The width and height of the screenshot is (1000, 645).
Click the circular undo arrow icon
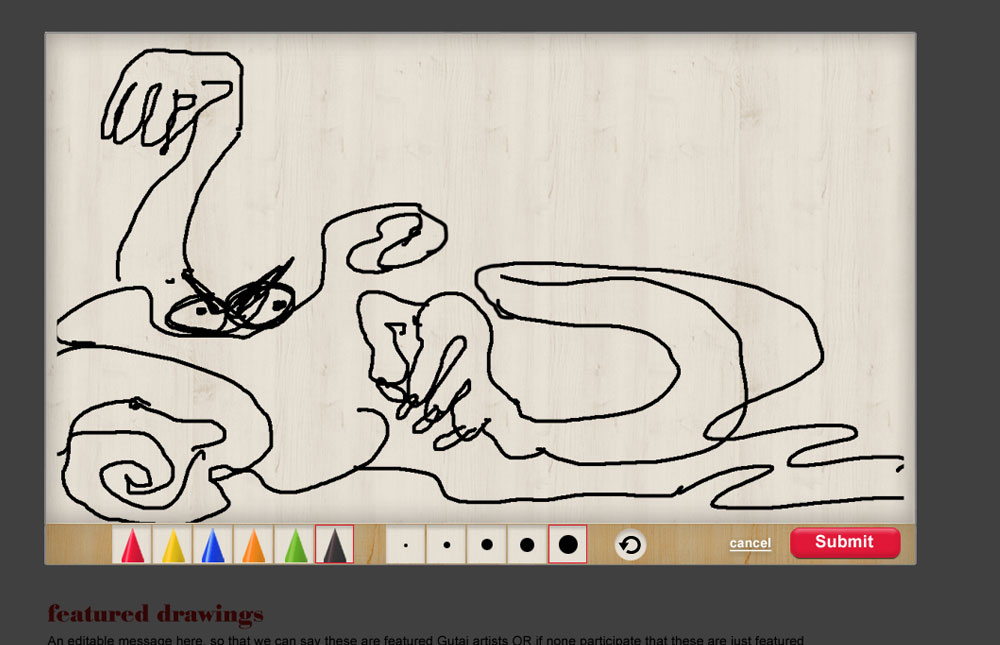pyautogui.click(x=630, y=545)
